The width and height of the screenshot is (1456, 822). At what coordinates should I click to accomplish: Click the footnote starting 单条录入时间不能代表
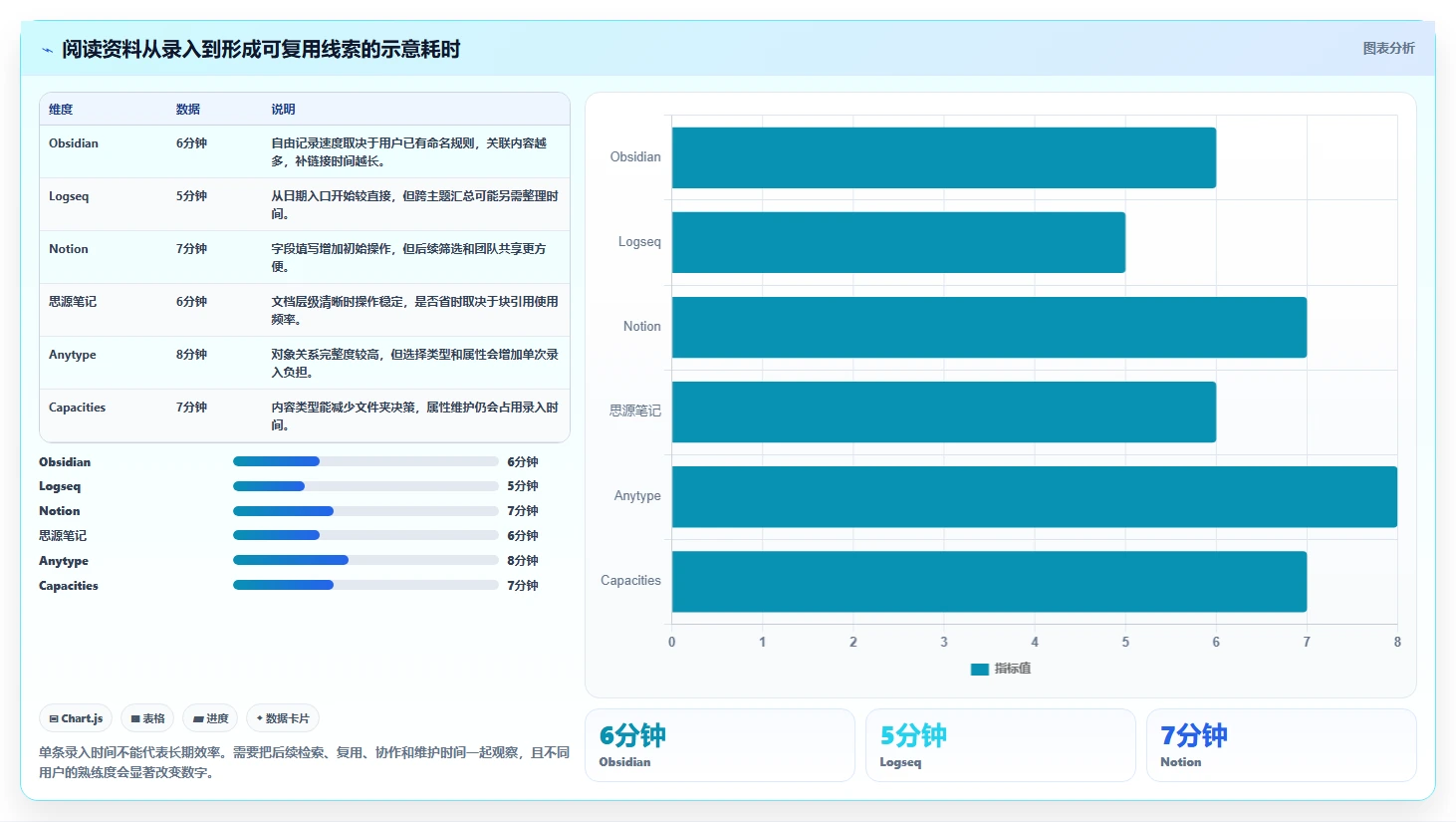(x=304, y=762)
